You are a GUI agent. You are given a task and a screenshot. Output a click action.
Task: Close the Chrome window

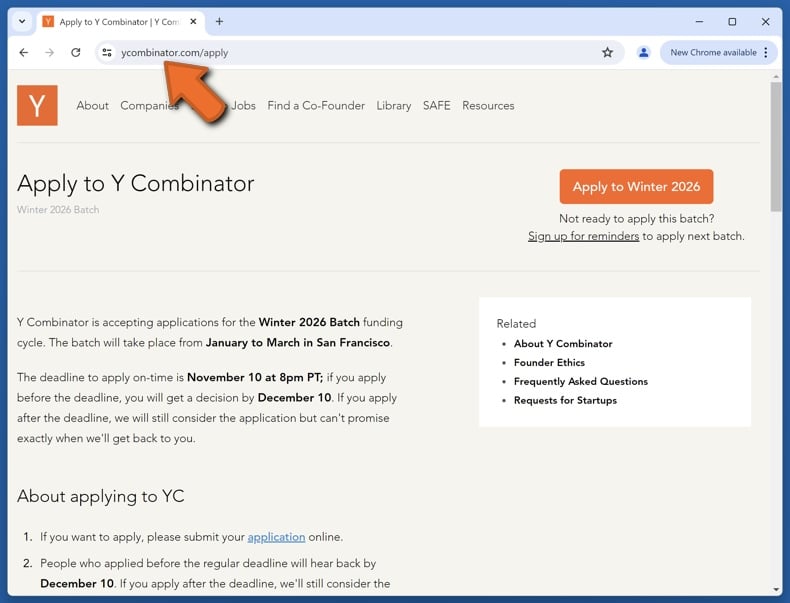(x=765, y=22)
